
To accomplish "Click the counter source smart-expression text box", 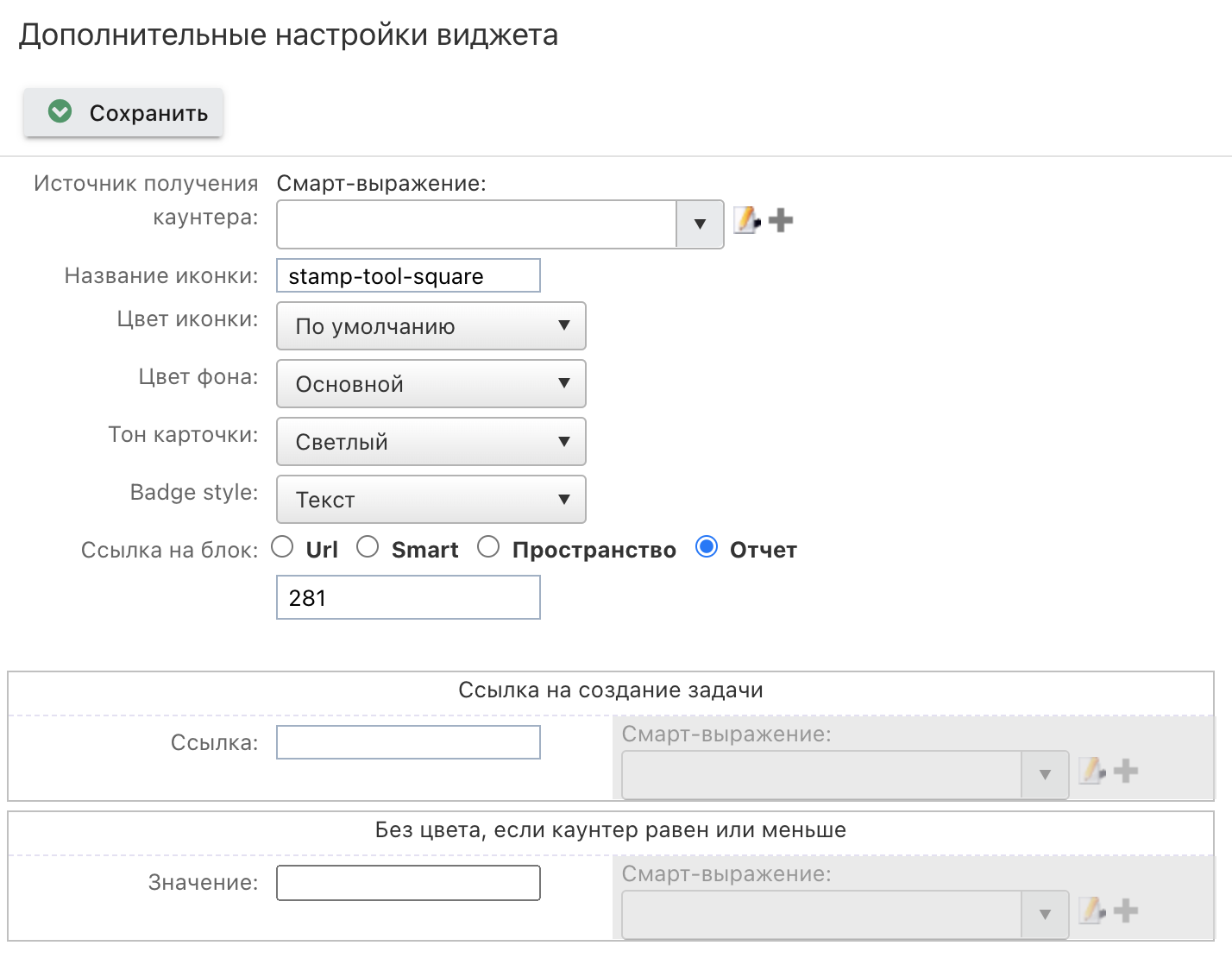I will 476,224.
